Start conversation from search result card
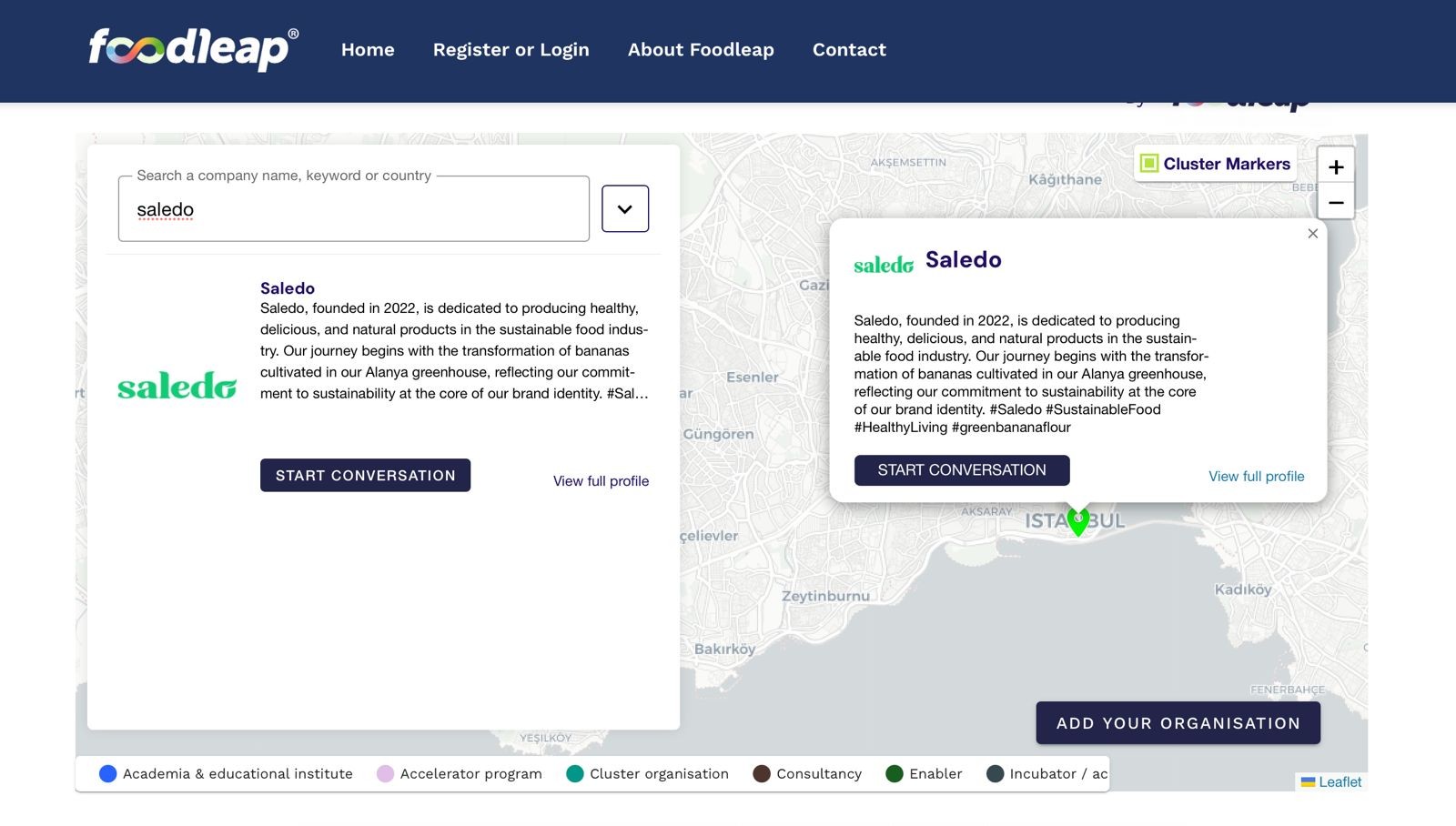 coord(365,476)
